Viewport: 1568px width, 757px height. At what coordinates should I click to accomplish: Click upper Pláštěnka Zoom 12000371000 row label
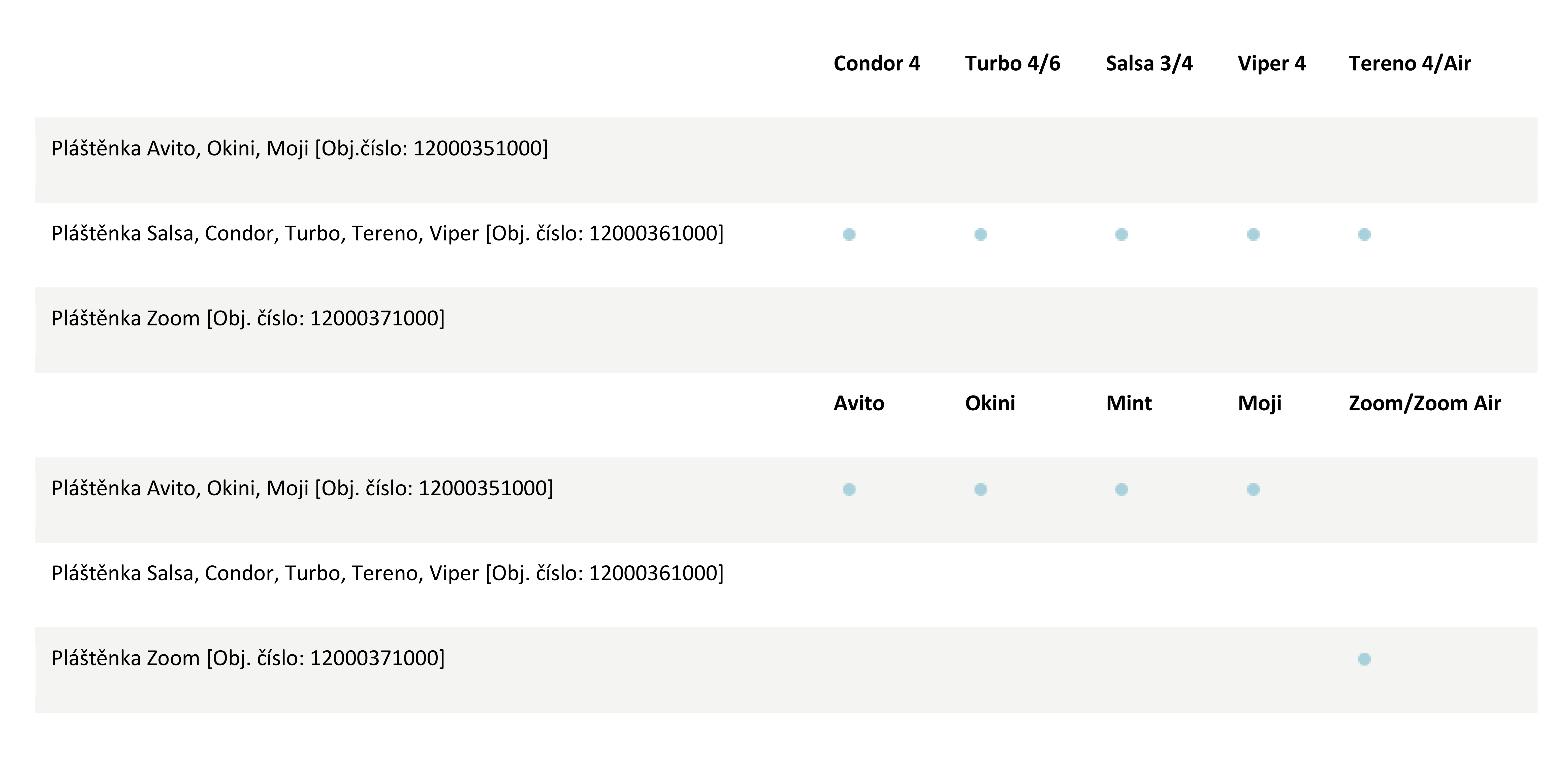[x=248, y=318]
